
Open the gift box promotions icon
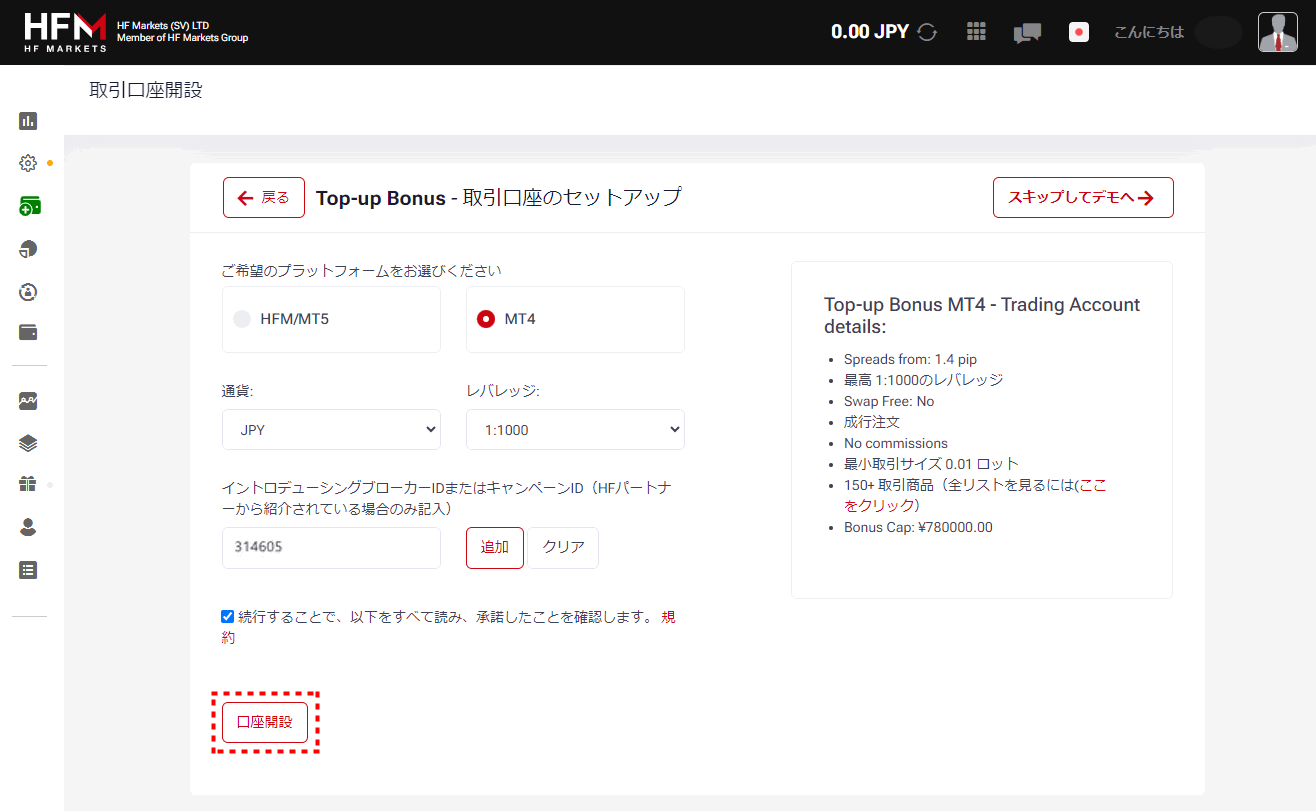[28, 484]
